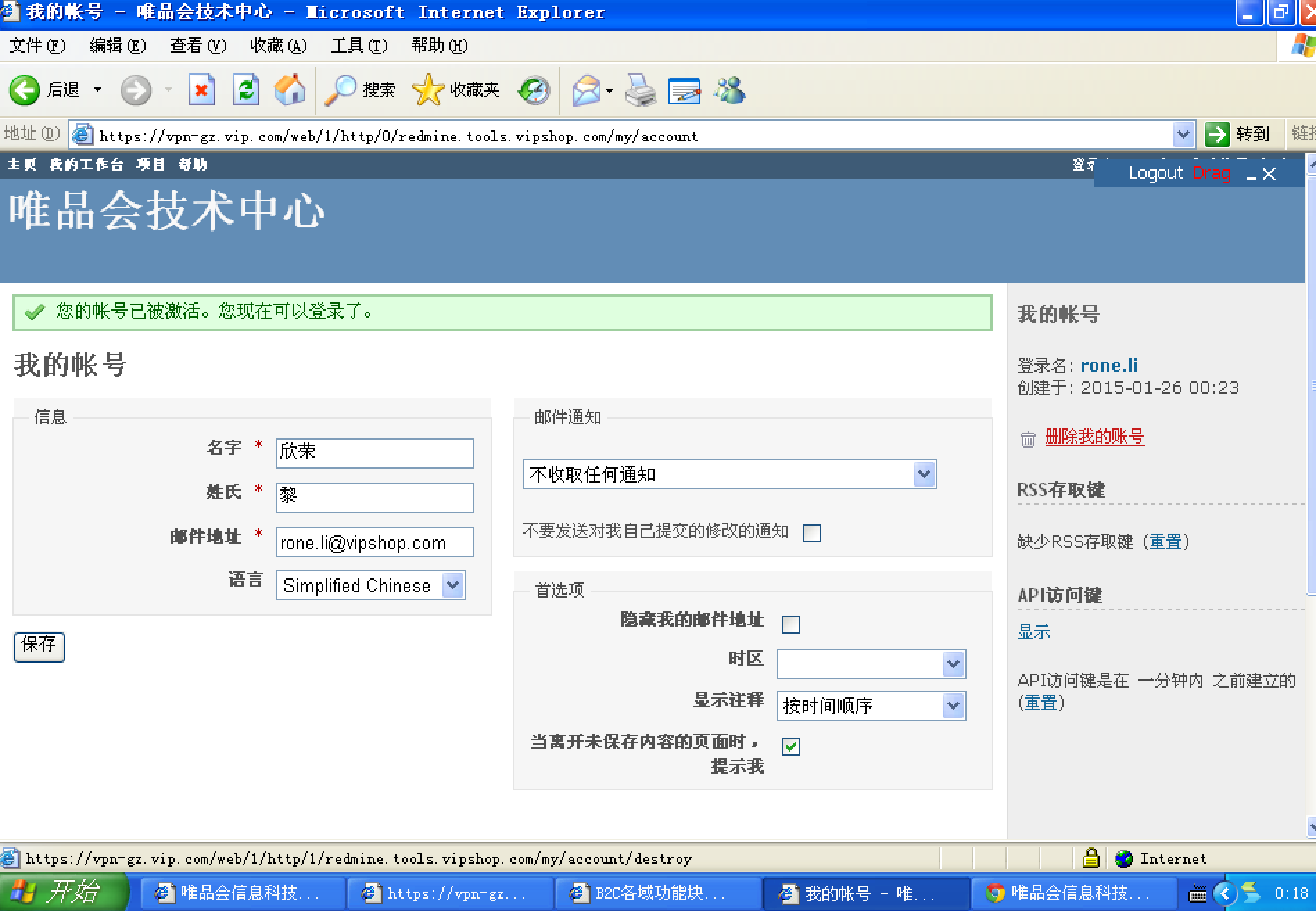Viewport: 1316px width, 911px height.
Task: Click the 姓氏 last name field
Action: pyautogui.click(x=374, y=497)
